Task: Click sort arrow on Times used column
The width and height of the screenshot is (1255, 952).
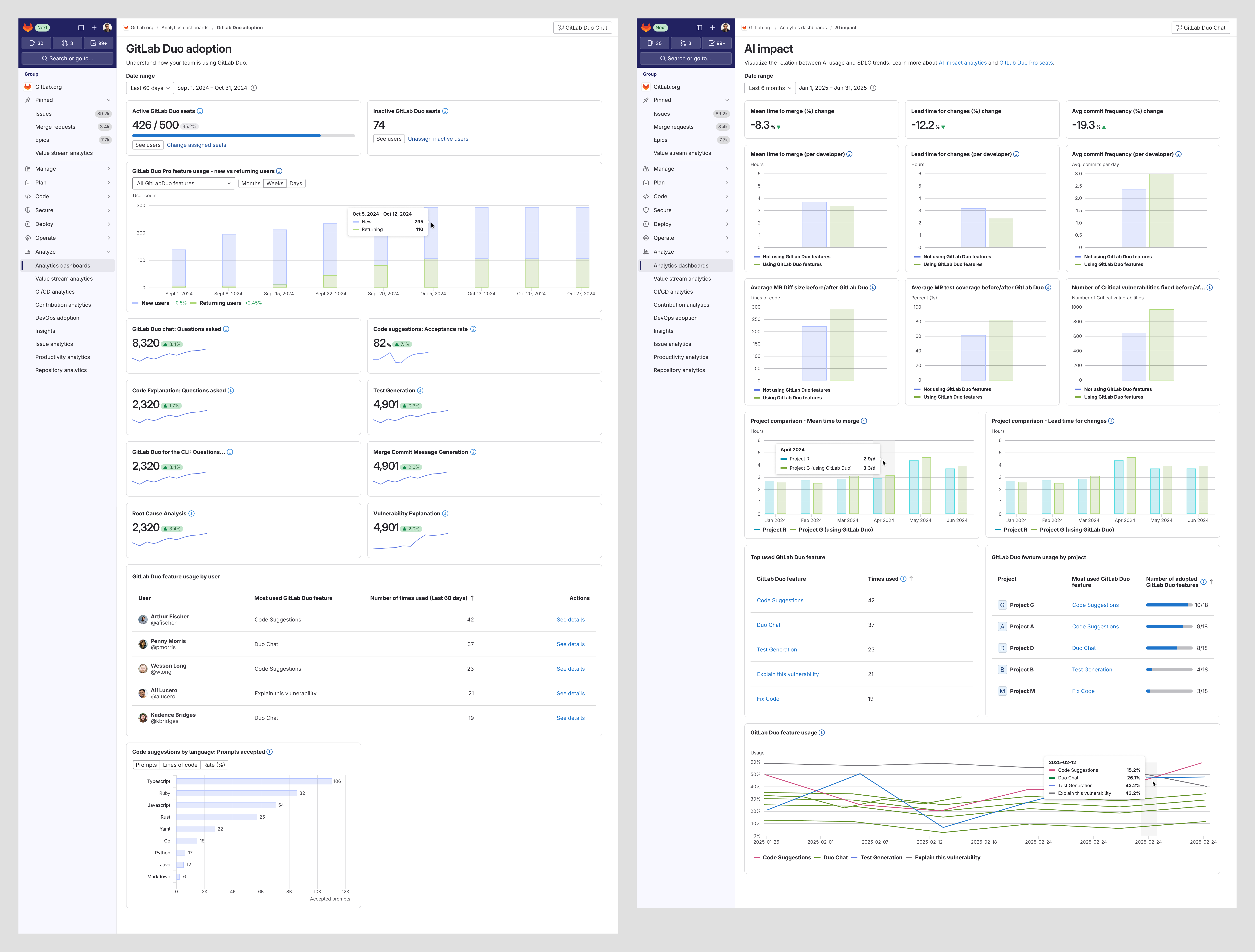Action: click(911, 579)
